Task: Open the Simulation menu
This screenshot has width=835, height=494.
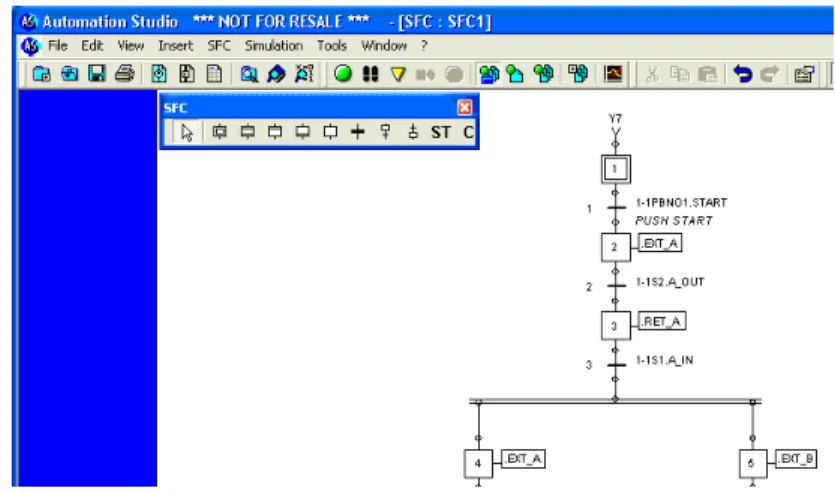Action: (274, 46)
